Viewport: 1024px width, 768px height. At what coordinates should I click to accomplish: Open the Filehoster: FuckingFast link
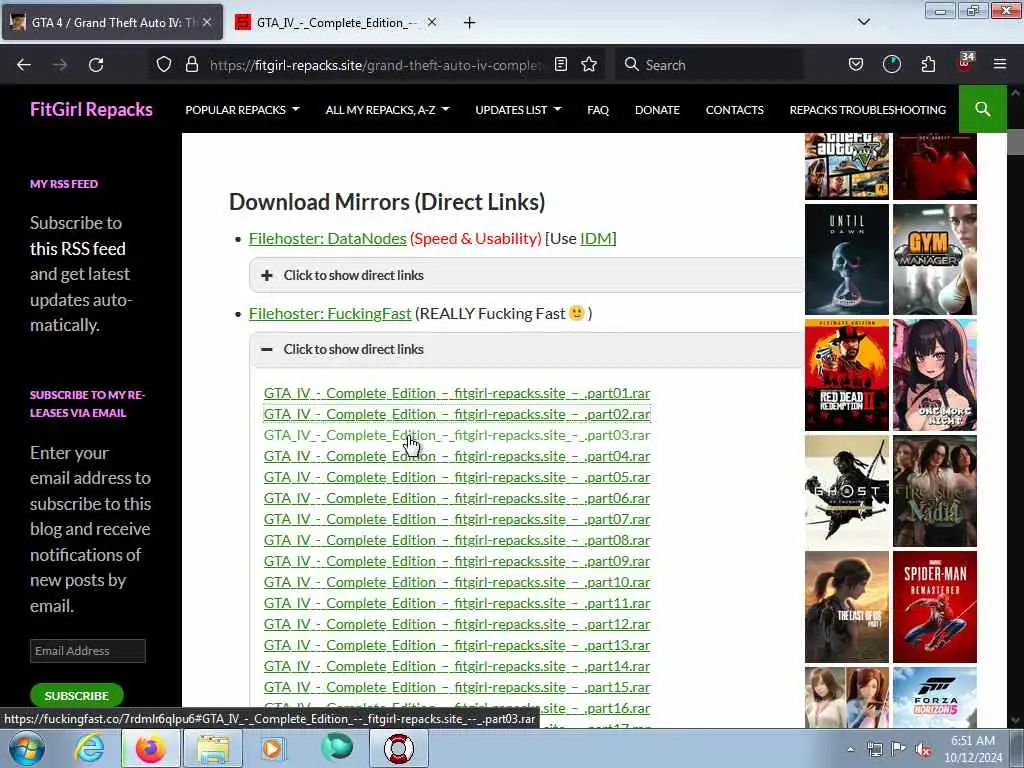[330, 313]
